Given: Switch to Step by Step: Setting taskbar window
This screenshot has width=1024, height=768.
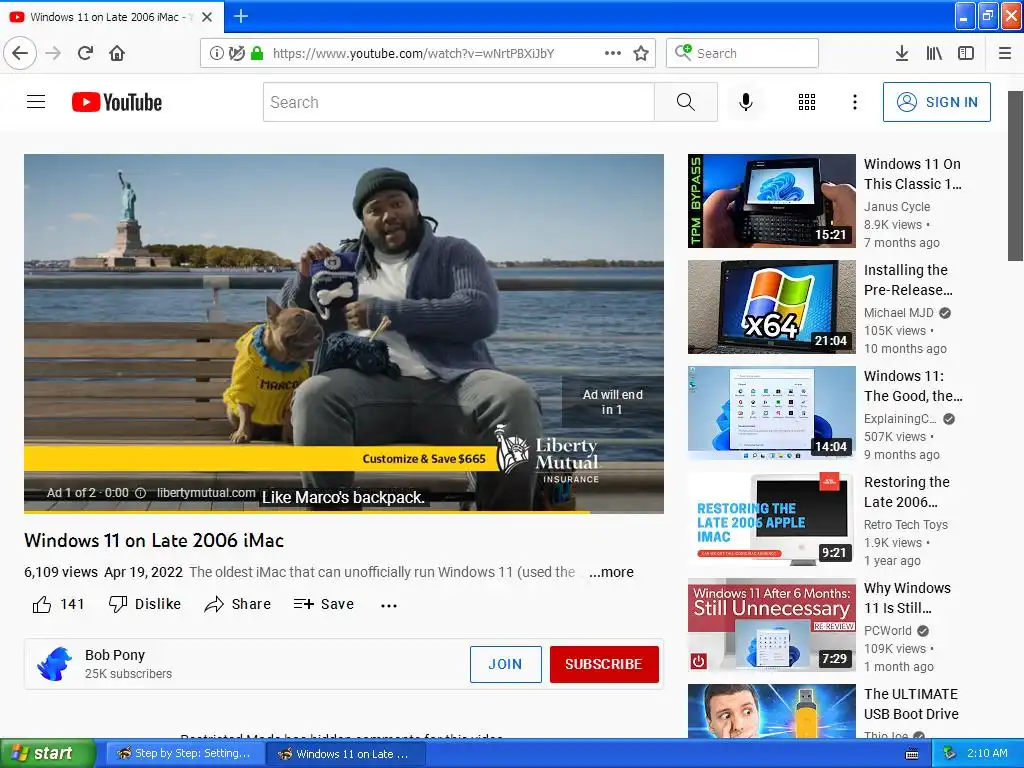Looking at the screenshot, I should coord(184,754).
